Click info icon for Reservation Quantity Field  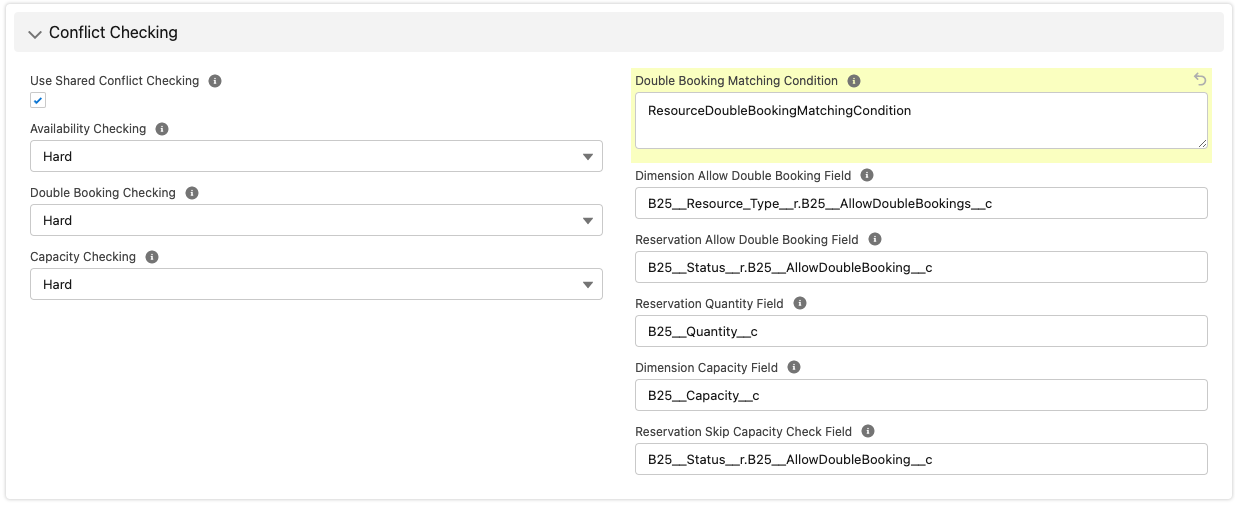pos(800,303)
